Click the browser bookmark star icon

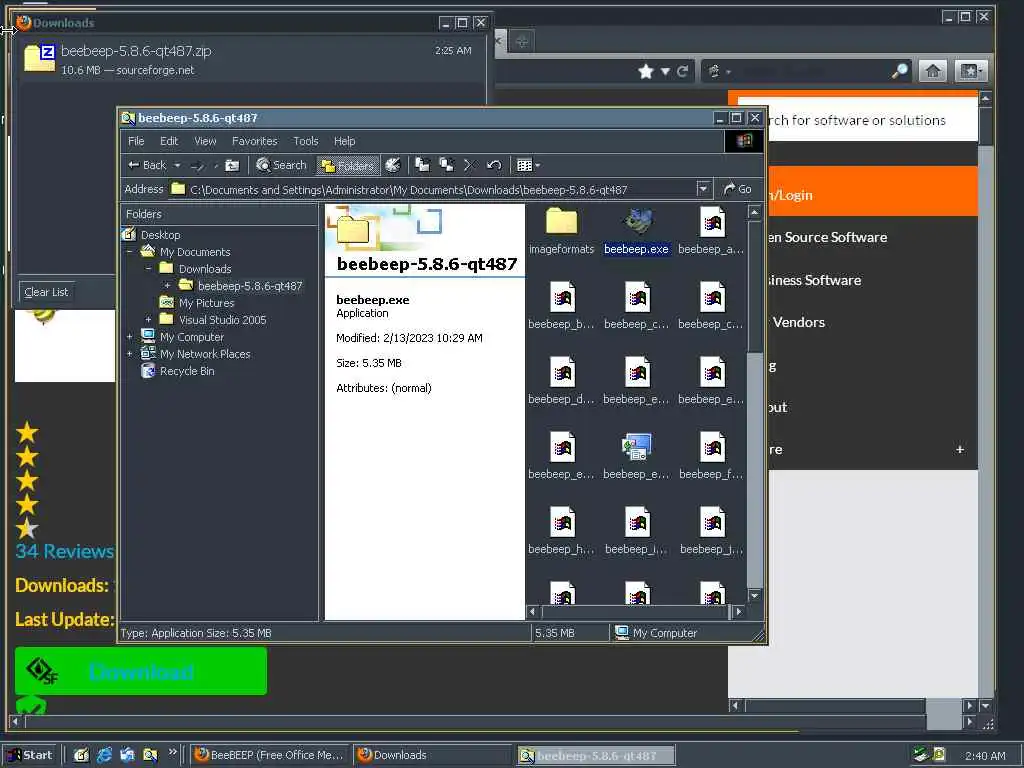646,71
